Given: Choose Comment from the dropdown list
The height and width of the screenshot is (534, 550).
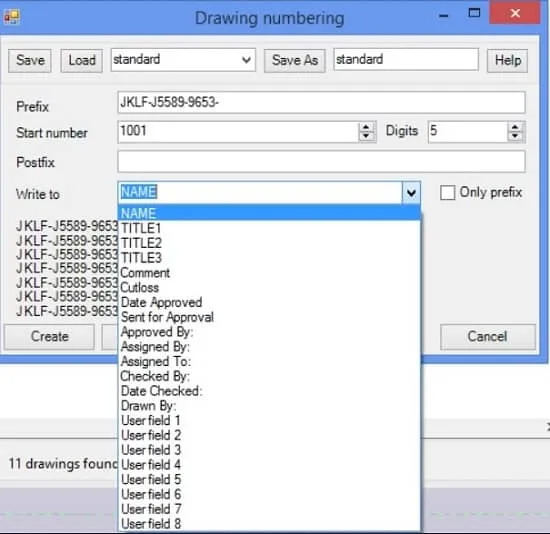Looking at the screenshot, I should pyautogui.click(x=269, y=273).
